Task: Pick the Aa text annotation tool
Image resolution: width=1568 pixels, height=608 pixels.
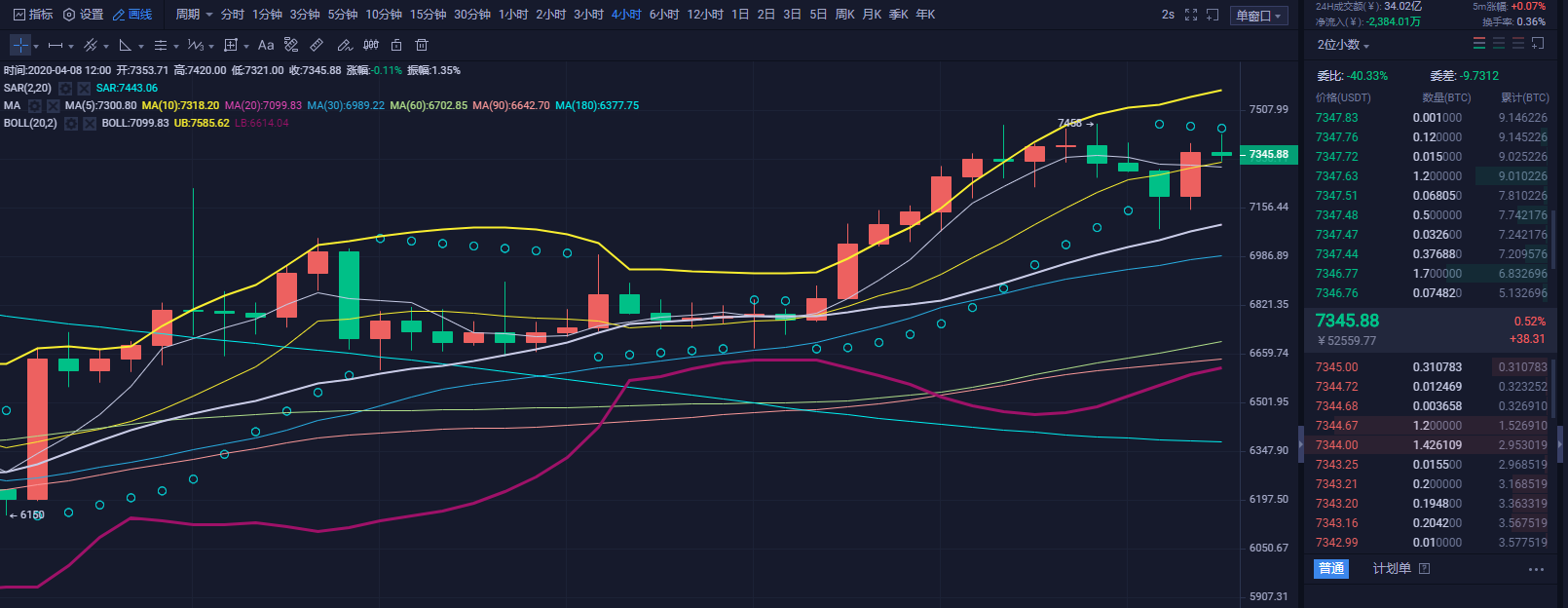Action: [x=266, y=45]
